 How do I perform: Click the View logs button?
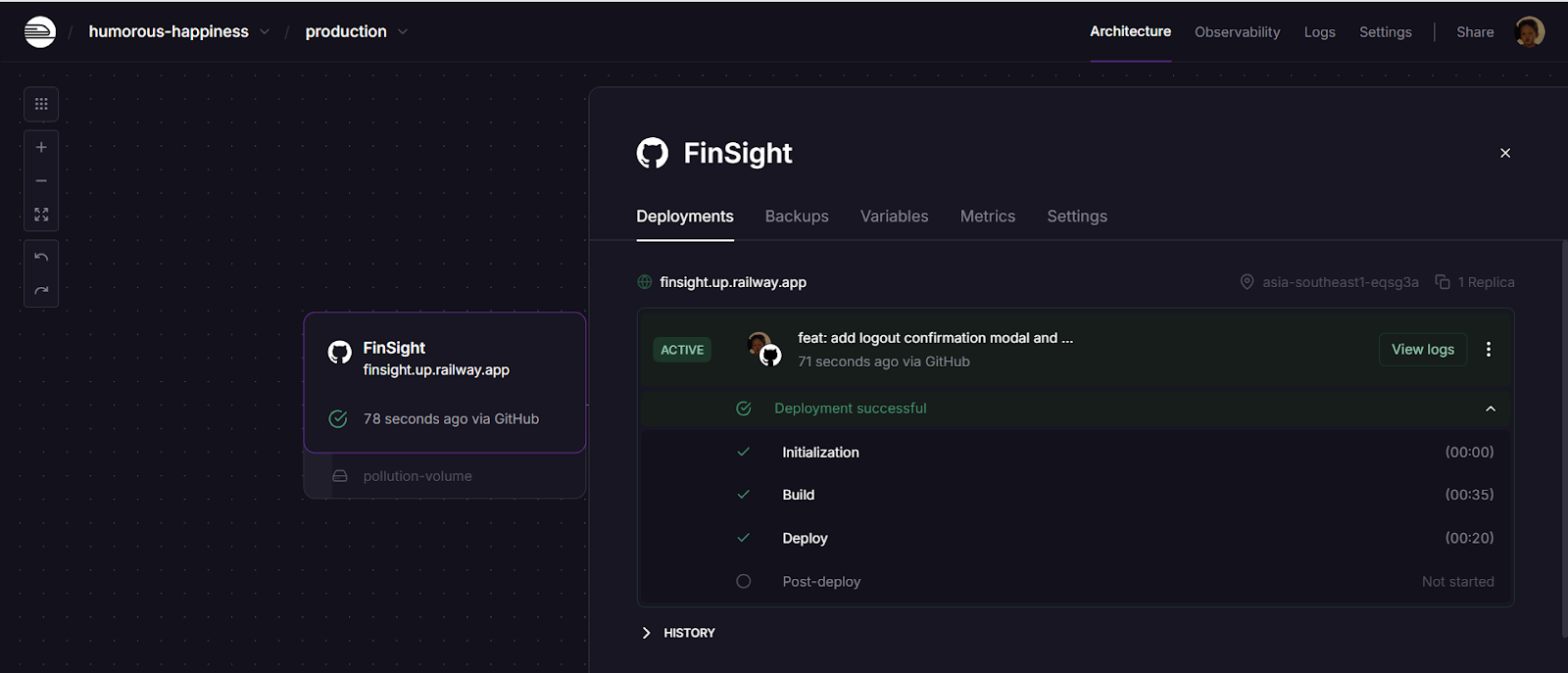click(x=1423, y=350)
